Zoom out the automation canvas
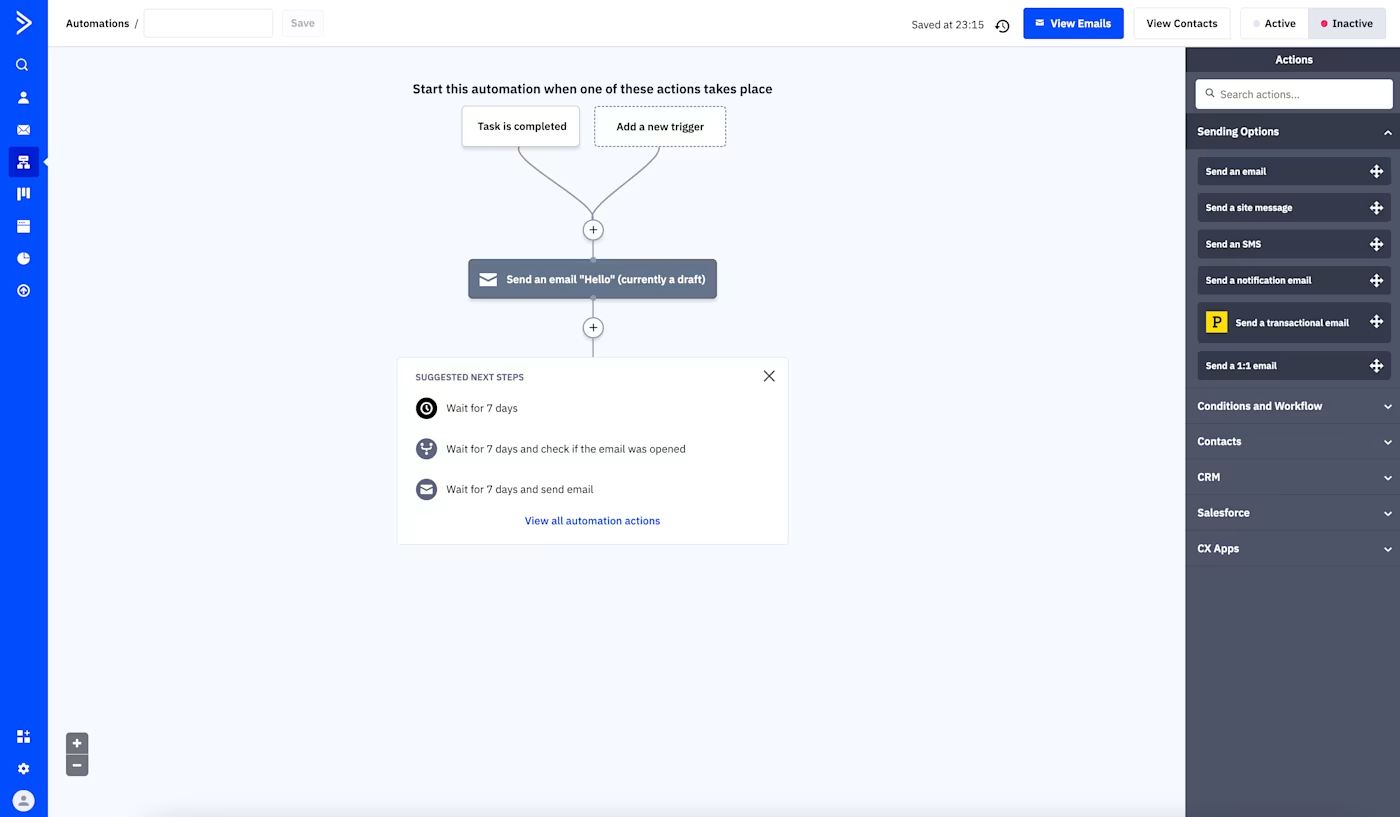1400x817 pixels. 77,765
